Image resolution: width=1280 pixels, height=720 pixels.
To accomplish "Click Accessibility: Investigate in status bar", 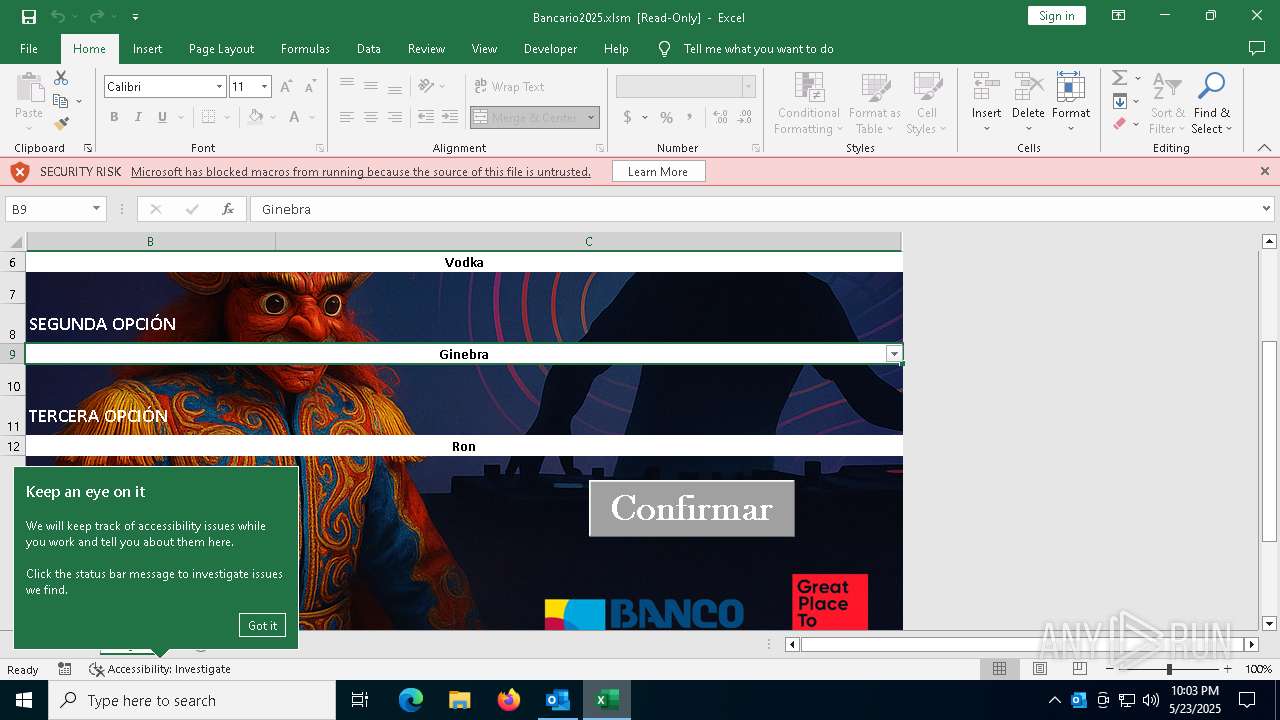I will pos(160,669).
